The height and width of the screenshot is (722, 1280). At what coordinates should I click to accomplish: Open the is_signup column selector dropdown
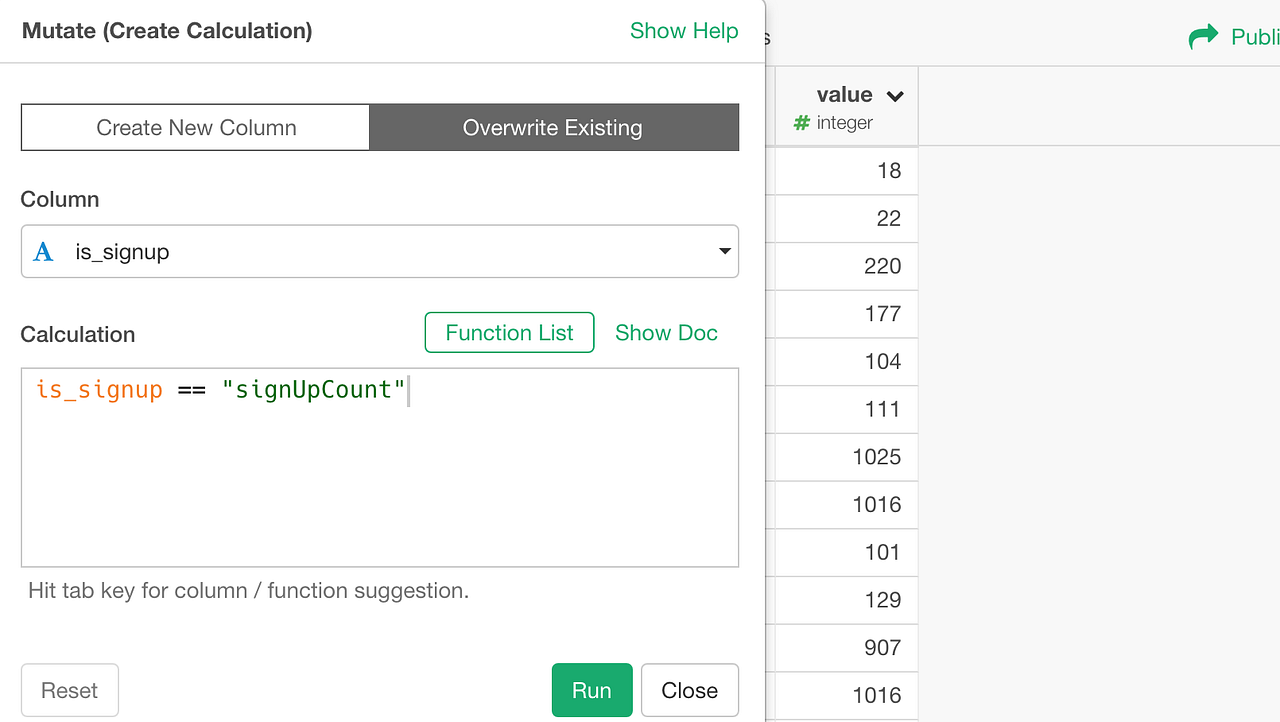[380, 251]
